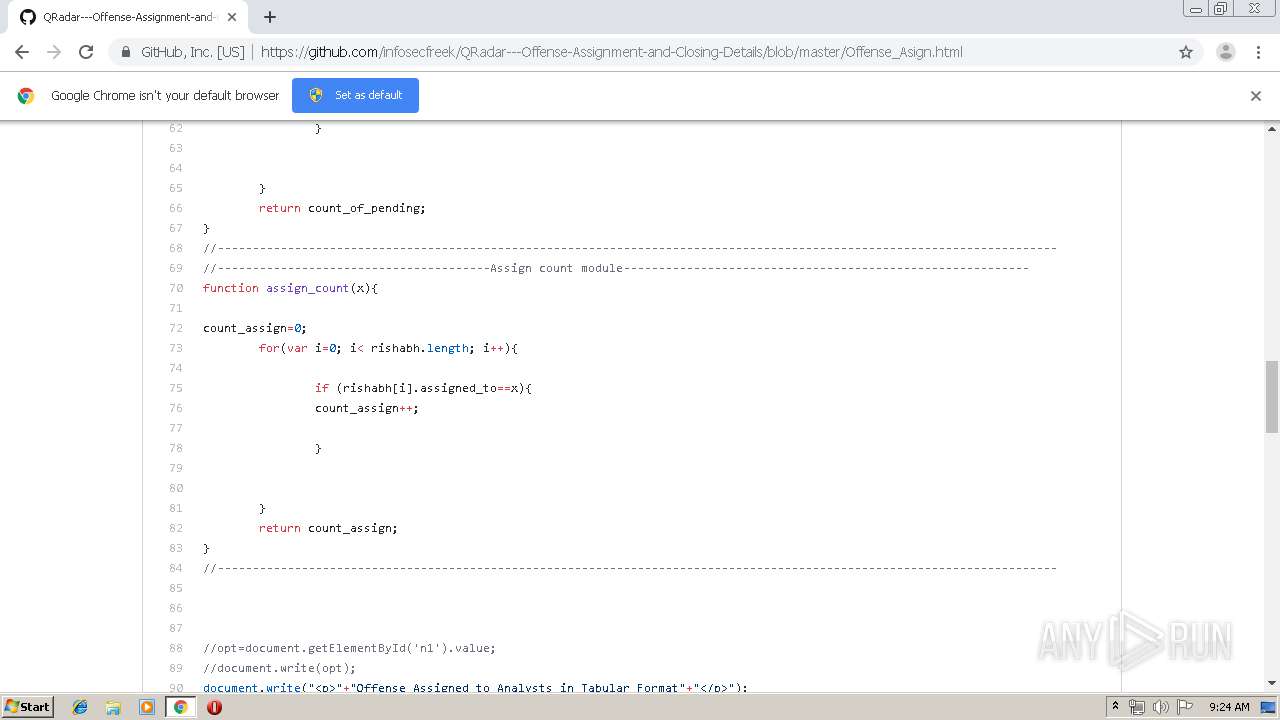Open a new browser tab

click(270, 17)
